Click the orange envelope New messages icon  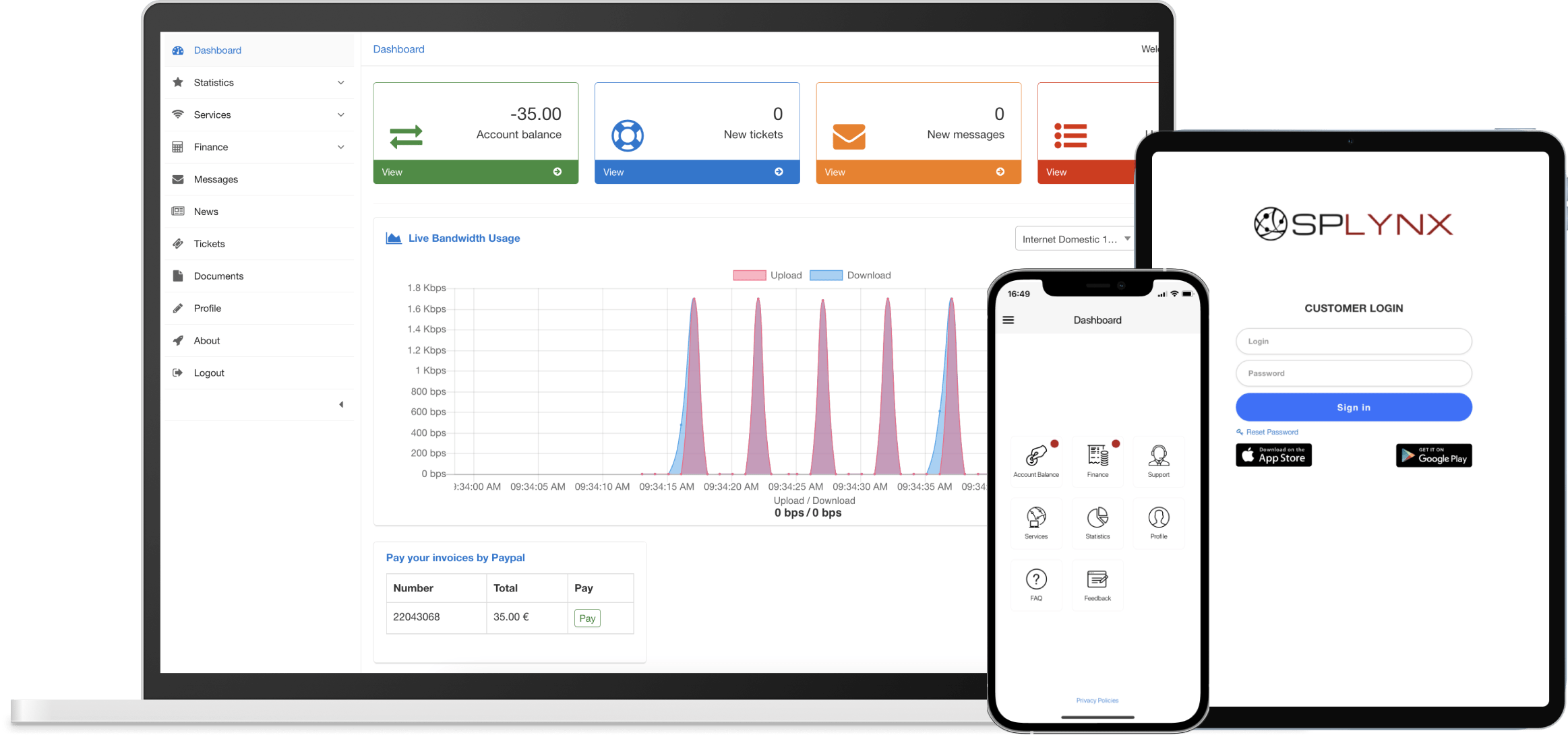(849, 136)
